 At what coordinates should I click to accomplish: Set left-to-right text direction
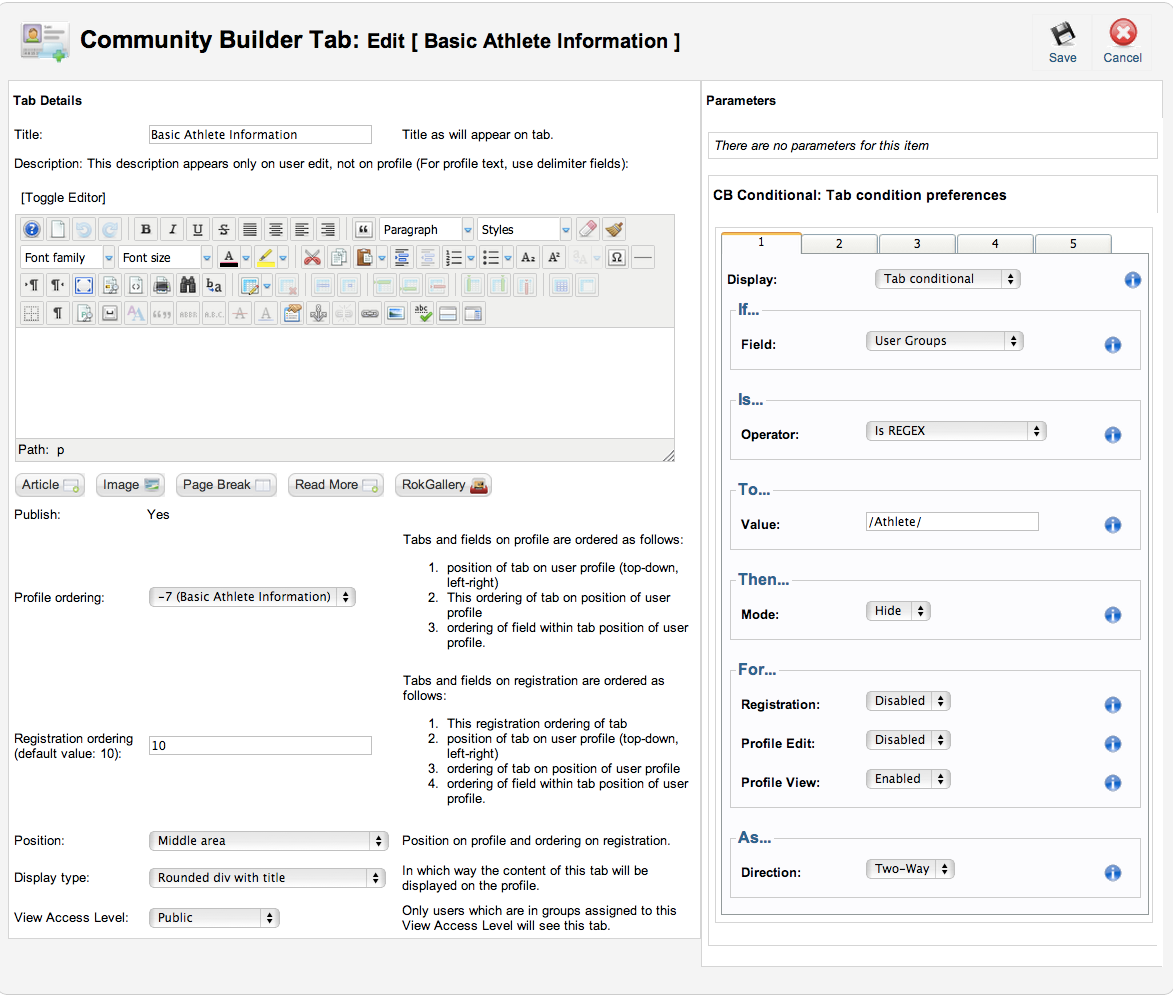click(32, 285)
